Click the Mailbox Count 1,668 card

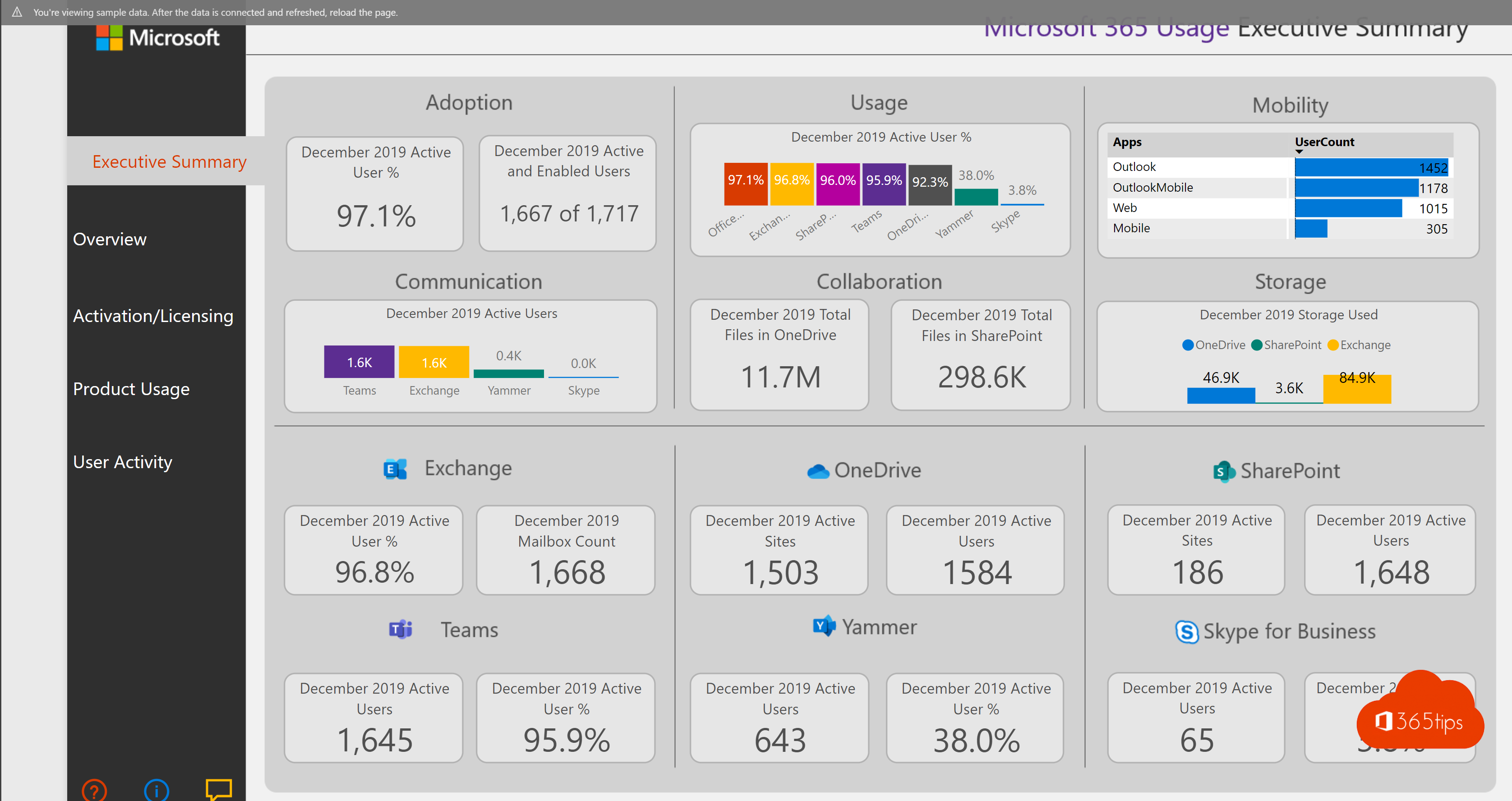coord(566,550)
